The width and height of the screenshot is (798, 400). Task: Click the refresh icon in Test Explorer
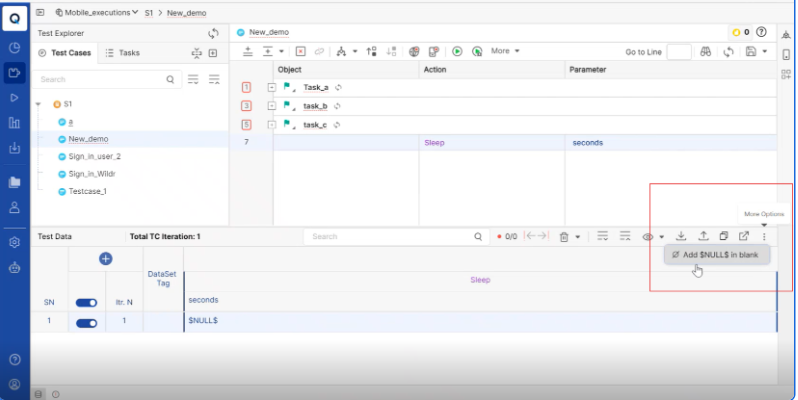(213, 33)
